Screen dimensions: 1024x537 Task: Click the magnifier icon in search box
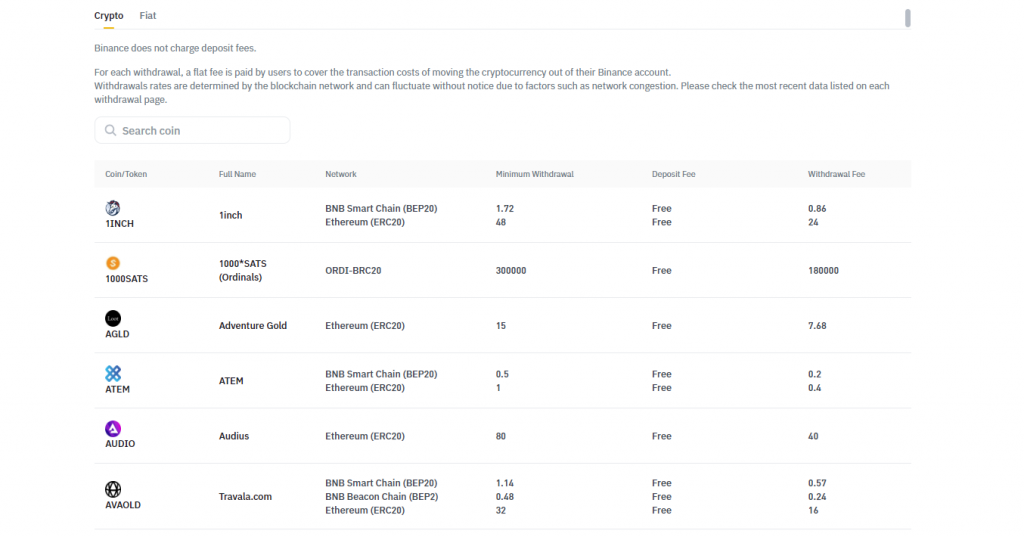pos(110,131)
